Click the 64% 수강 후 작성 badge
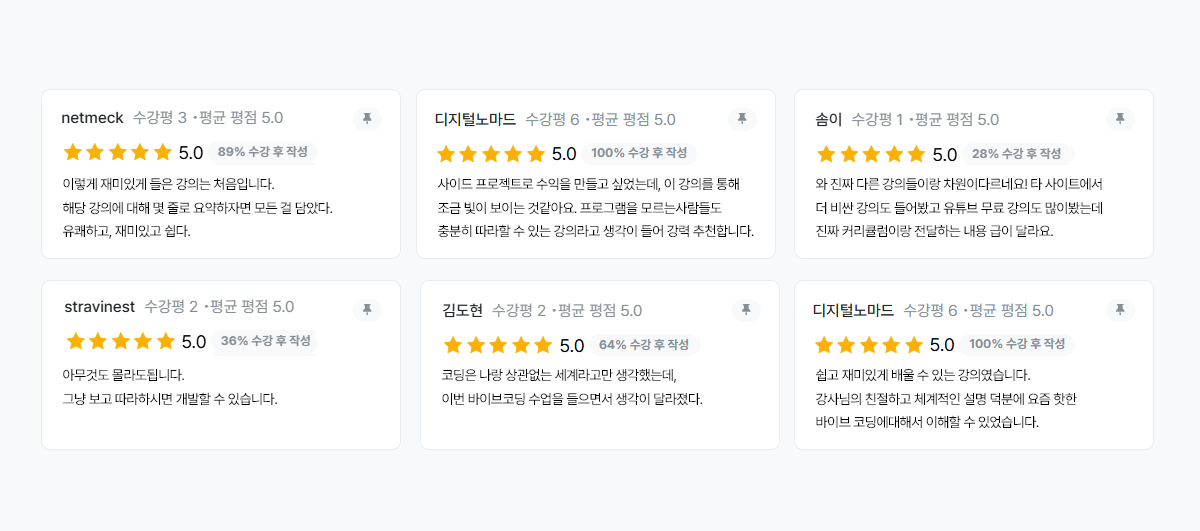Image resolution: width=1200 pixels, height=531 pixels. 644,345
